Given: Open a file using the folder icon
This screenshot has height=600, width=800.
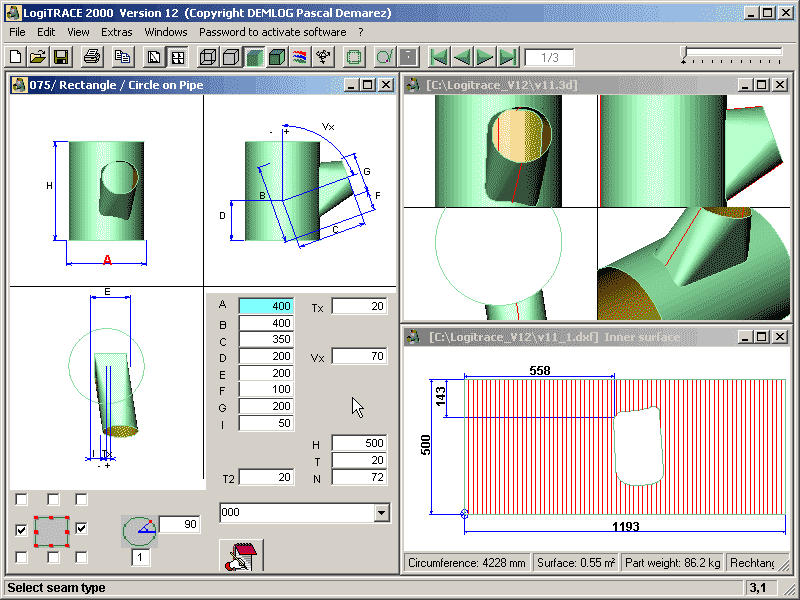Looking at the screenshot, I should tap(38, 57).
